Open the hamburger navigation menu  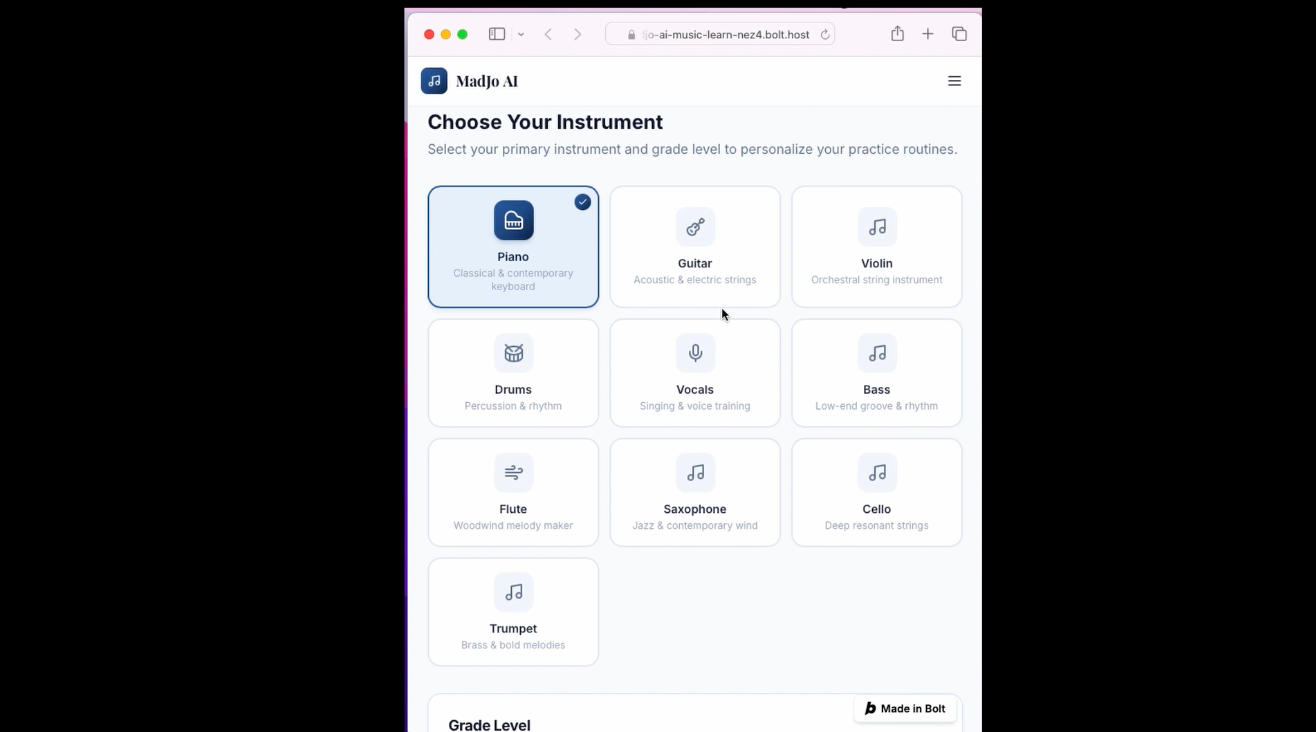[x=954, y=81]
